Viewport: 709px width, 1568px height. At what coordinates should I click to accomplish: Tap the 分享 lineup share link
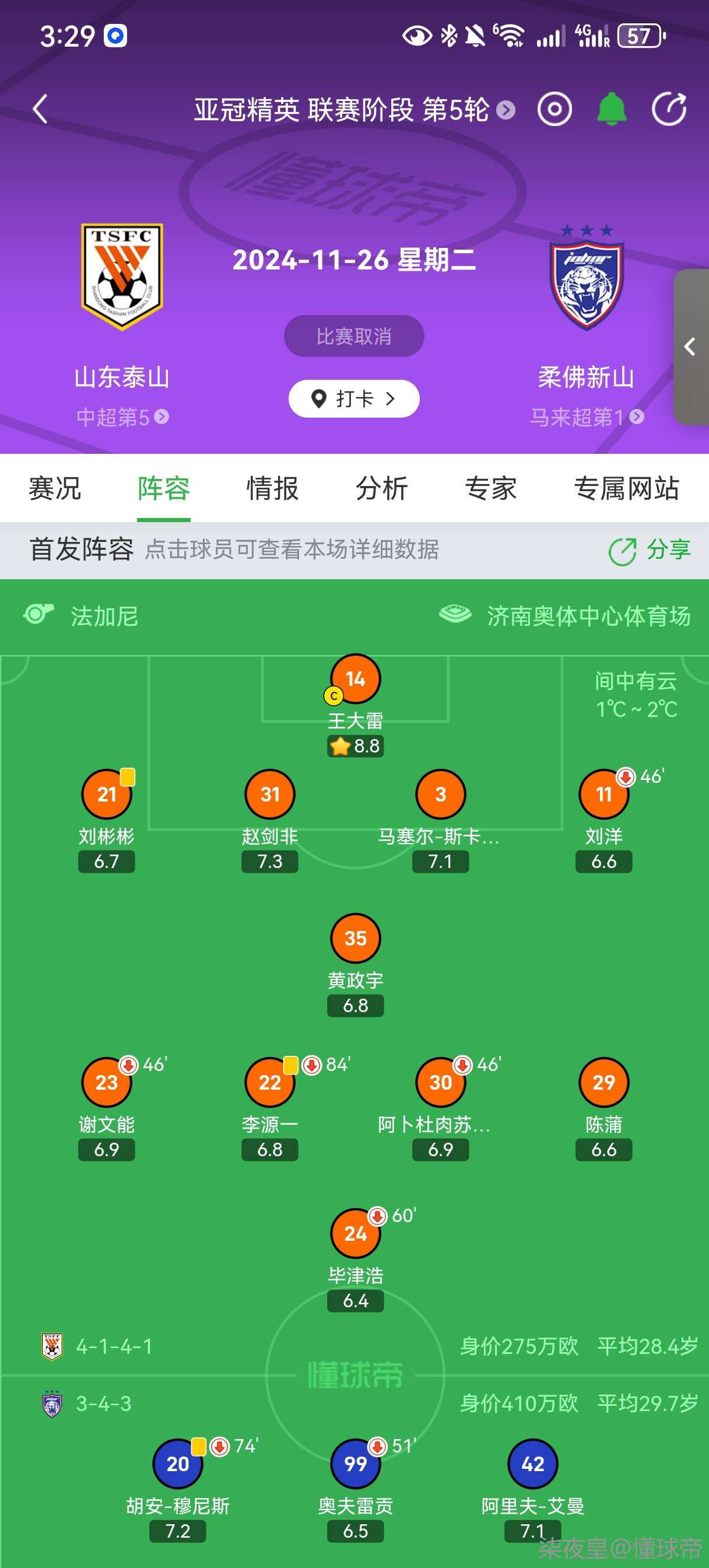coord(650,549)
